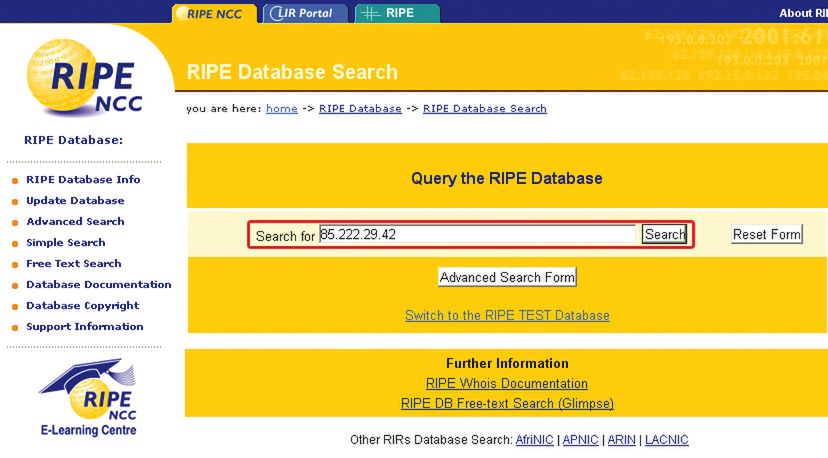The image size is (828, 458).
Task: Click the Search button
Action: [664, 234]
